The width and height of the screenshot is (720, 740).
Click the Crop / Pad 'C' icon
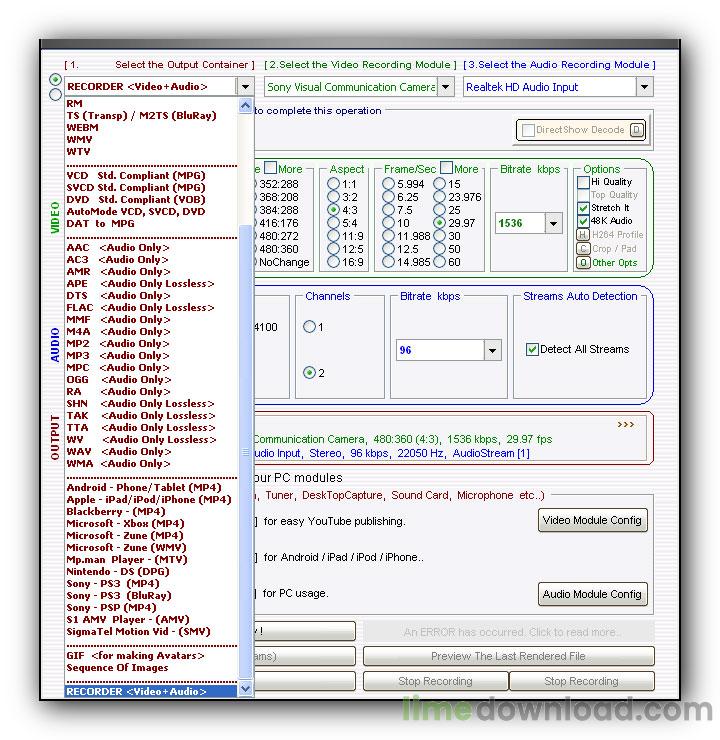coord(582,249)
